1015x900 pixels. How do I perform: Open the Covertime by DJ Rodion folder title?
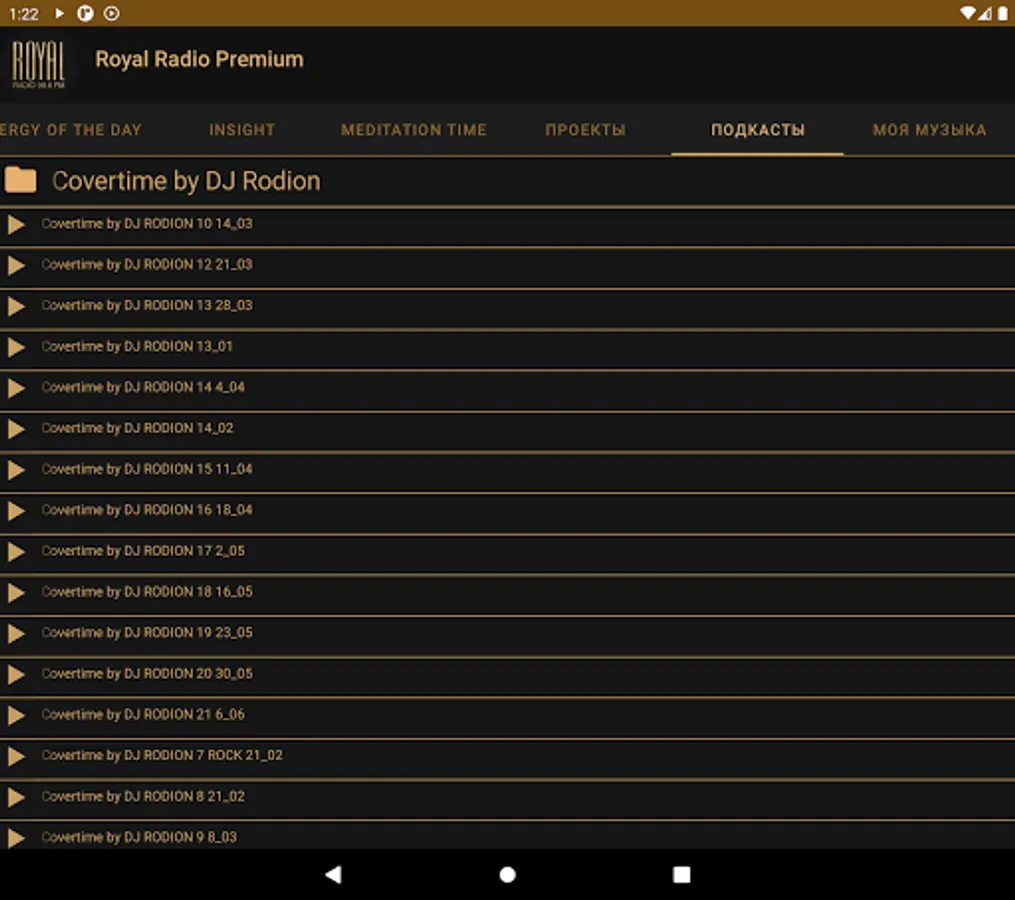pos(186,181)
